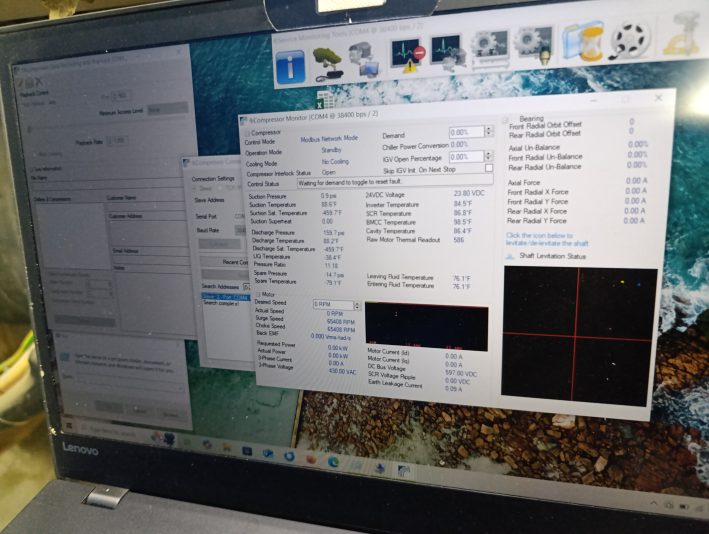Image resolution: width=709 pixels, height=534 pixels.
Task: Click the Recent Connections header button
Action: click(224, 262)
